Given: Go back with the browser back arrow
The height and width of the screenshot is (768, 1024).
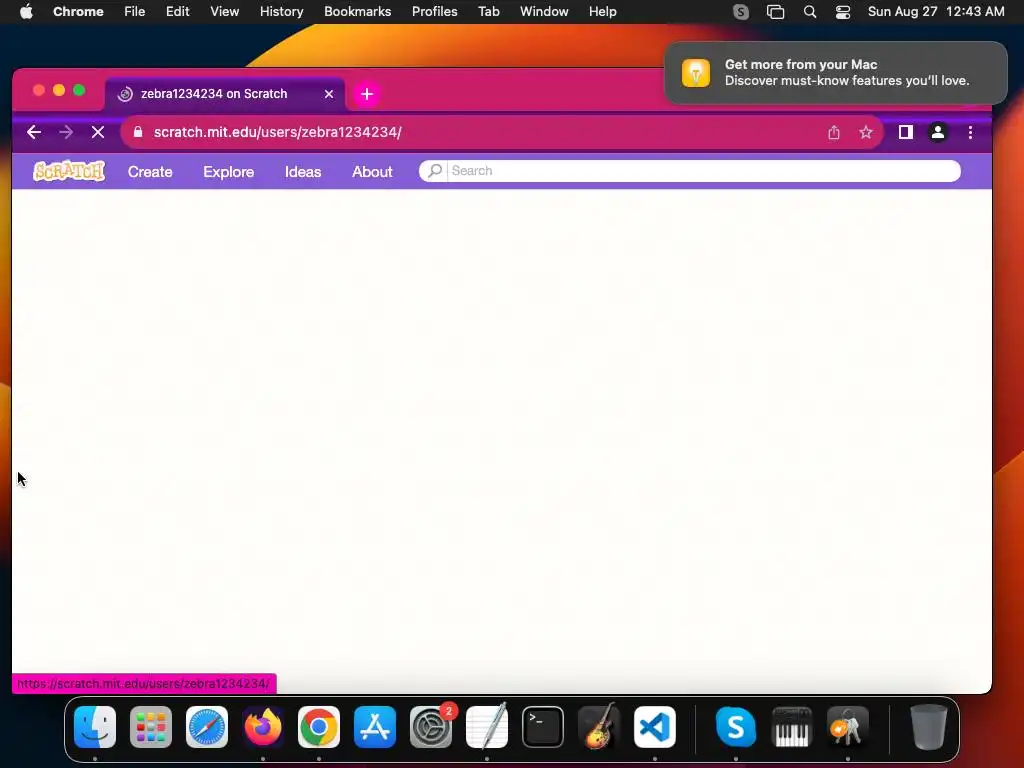Looking at the screenshot, I should tap(34, 133).
